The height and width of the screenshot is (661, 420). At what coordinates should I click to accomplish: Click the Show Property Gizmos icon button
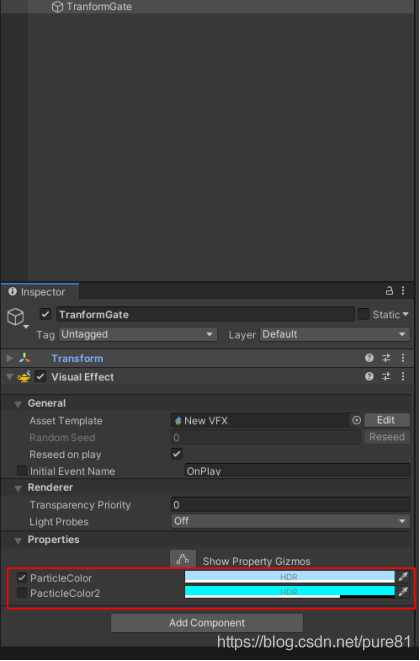(183, 559)
